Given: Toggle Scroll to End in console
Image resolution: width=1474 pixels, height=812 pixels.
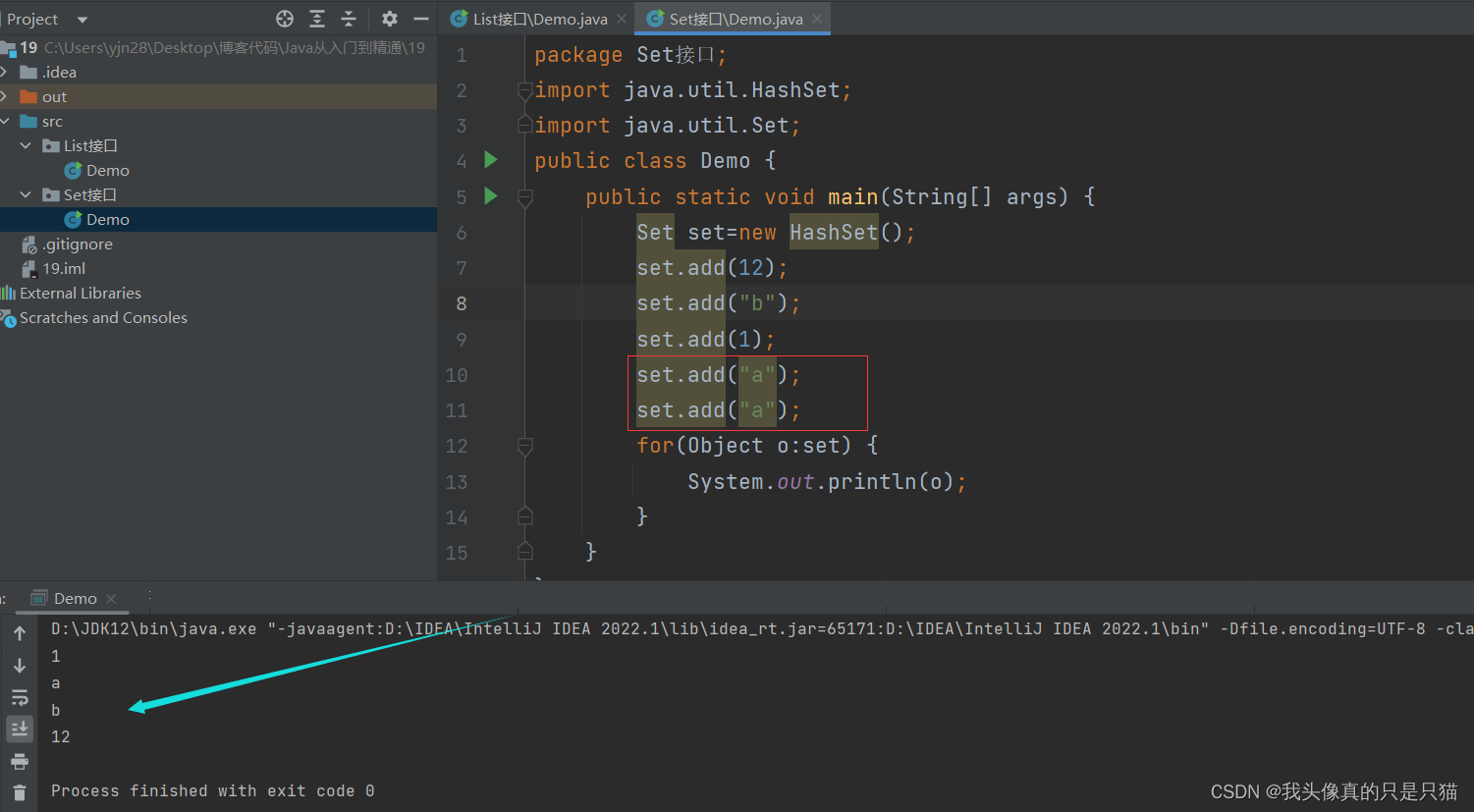Looking at the screenshot, I should (20, 729).
